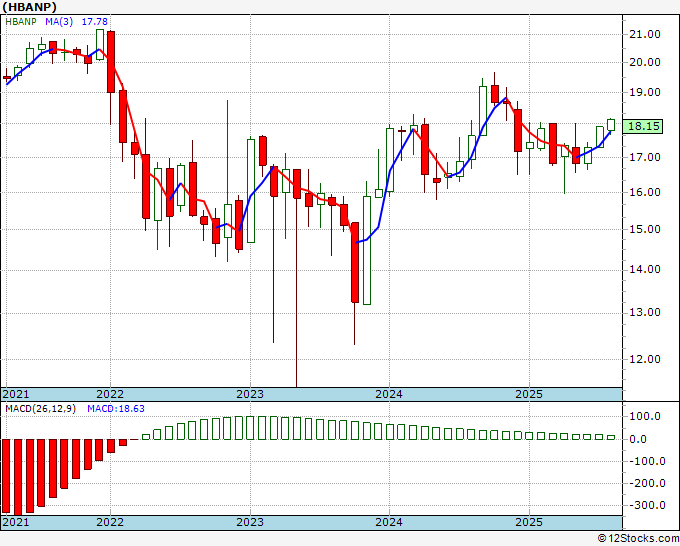Viewport: 680px width, 546px height.
Task: Click the MA(3) indicator label
Action: coord(59,21)
